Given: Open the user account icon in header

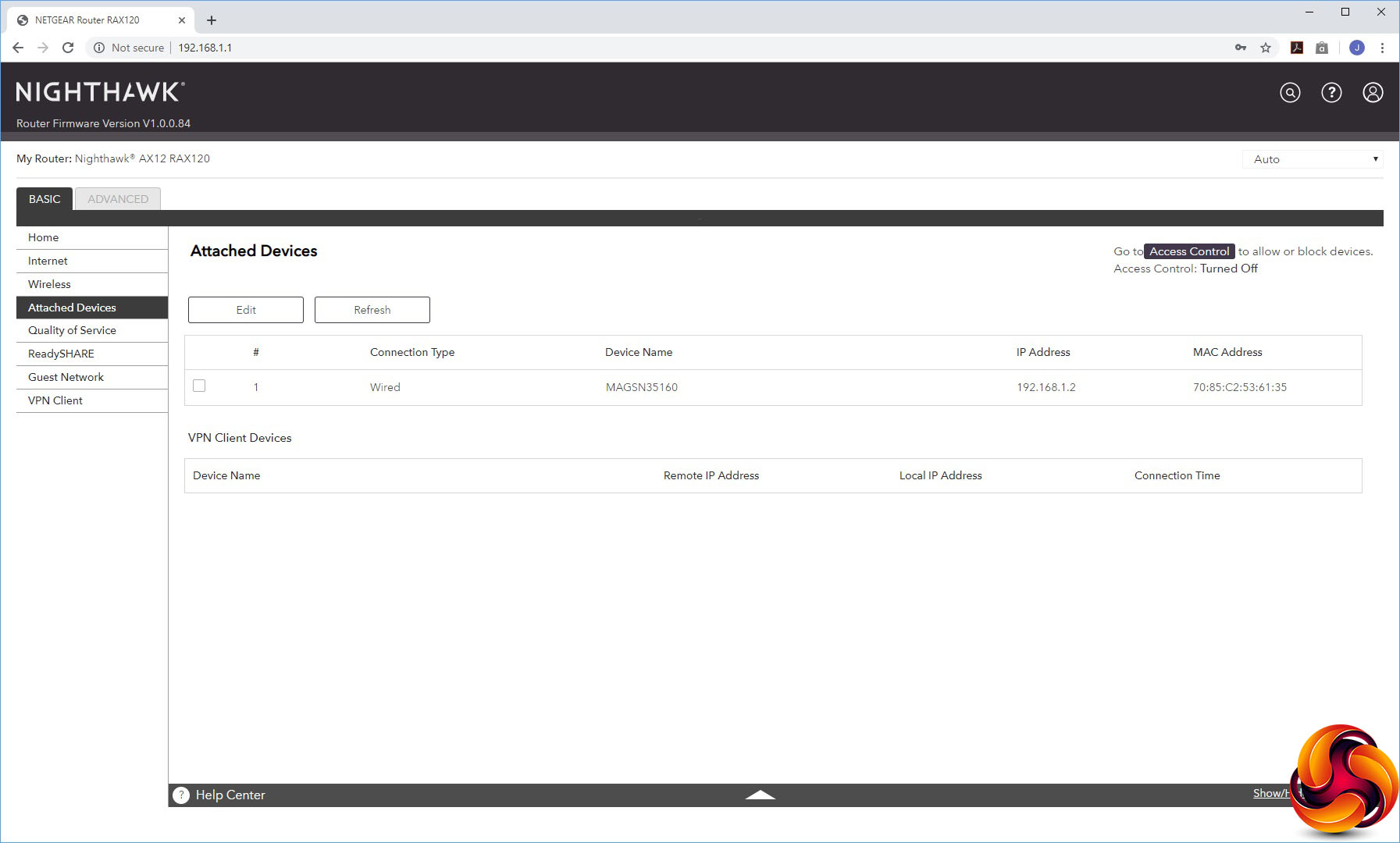Looking at the screenshot, I should coord(1373,93).
